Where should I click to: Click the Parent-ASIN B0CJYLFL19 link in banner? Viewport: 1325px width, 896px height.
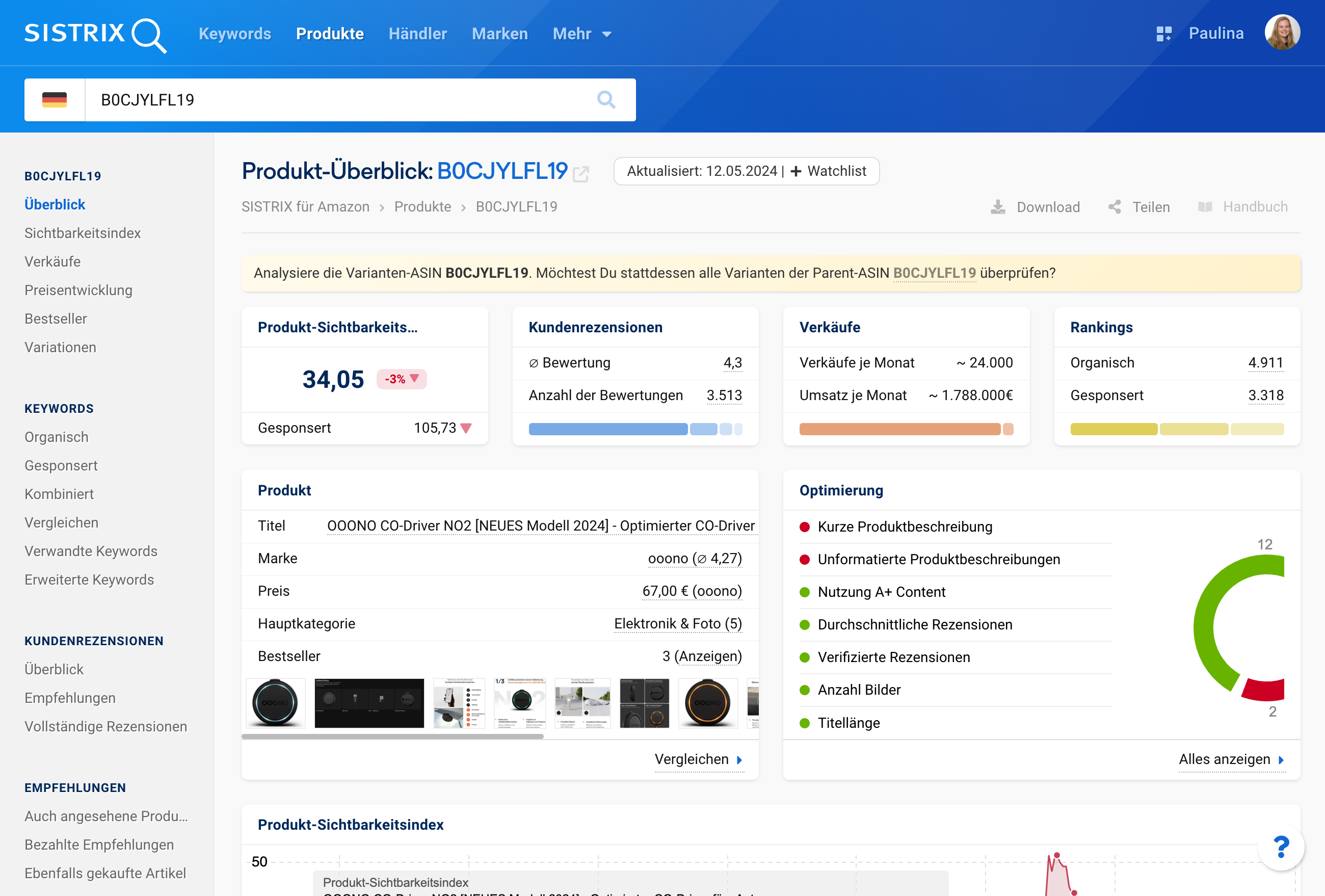tap(934, 273)
